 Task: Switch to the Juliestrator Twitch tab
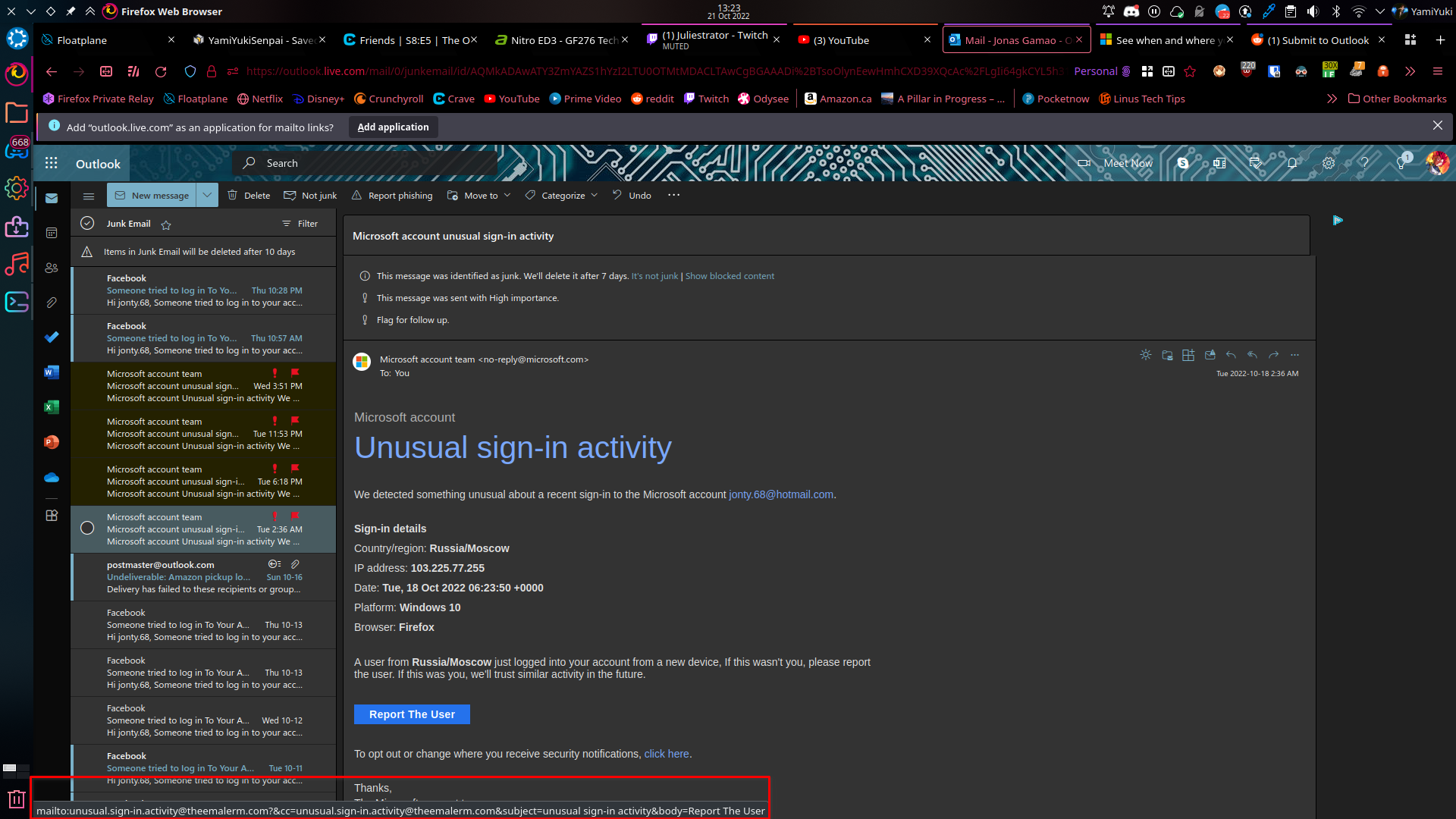[713, 40]
